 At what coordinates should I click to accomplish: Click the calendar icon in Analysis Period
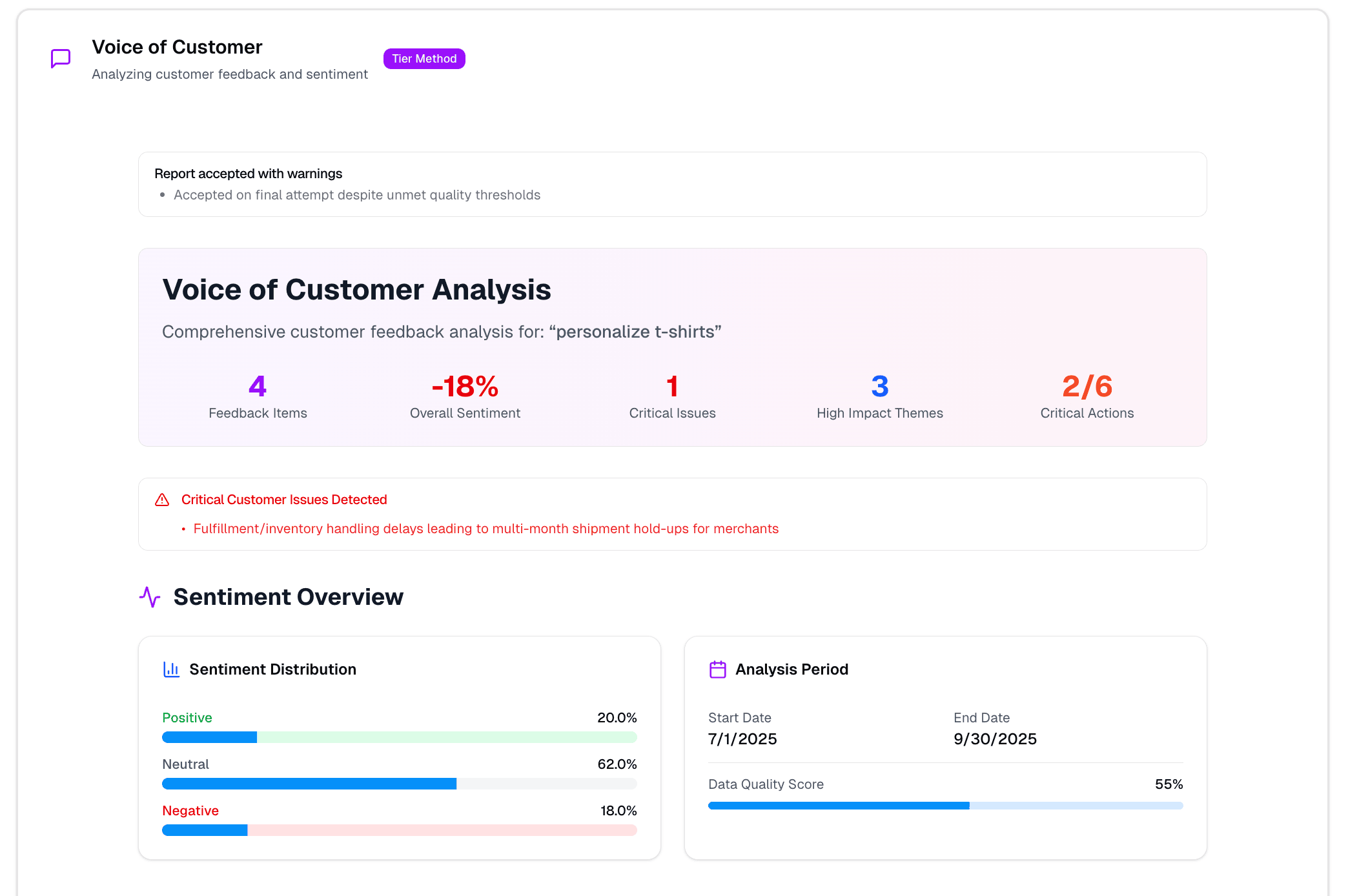(x=717, y=669)
